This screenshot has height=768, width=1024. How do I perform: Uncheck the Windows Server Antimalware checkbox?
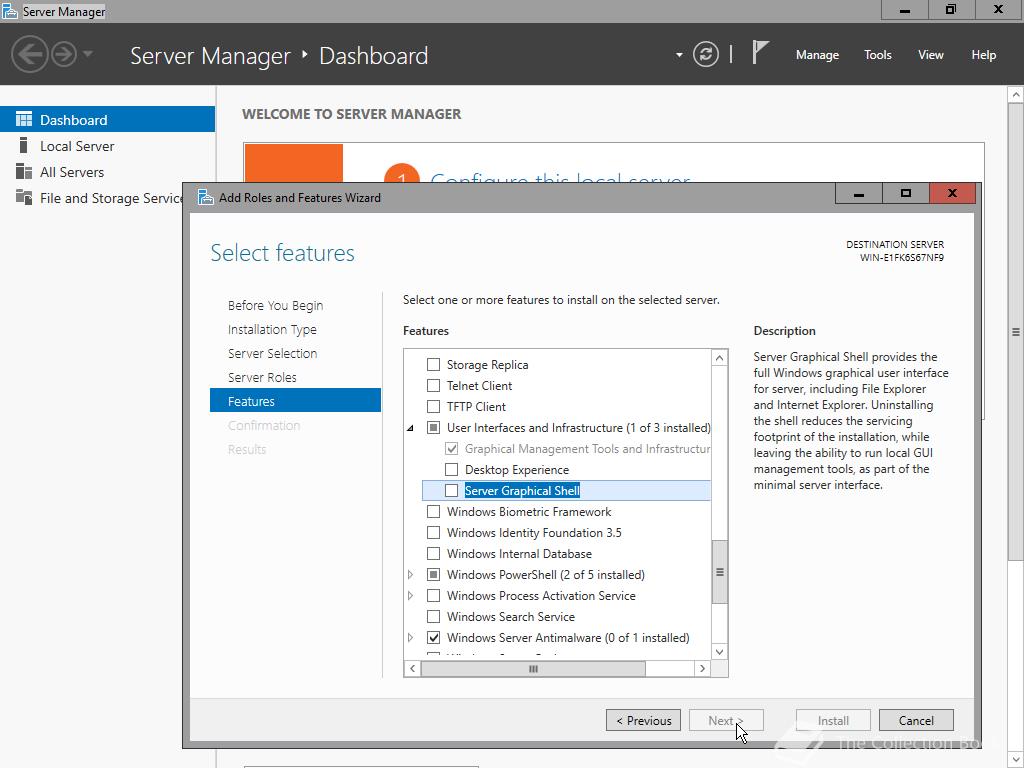click(433, 637)
